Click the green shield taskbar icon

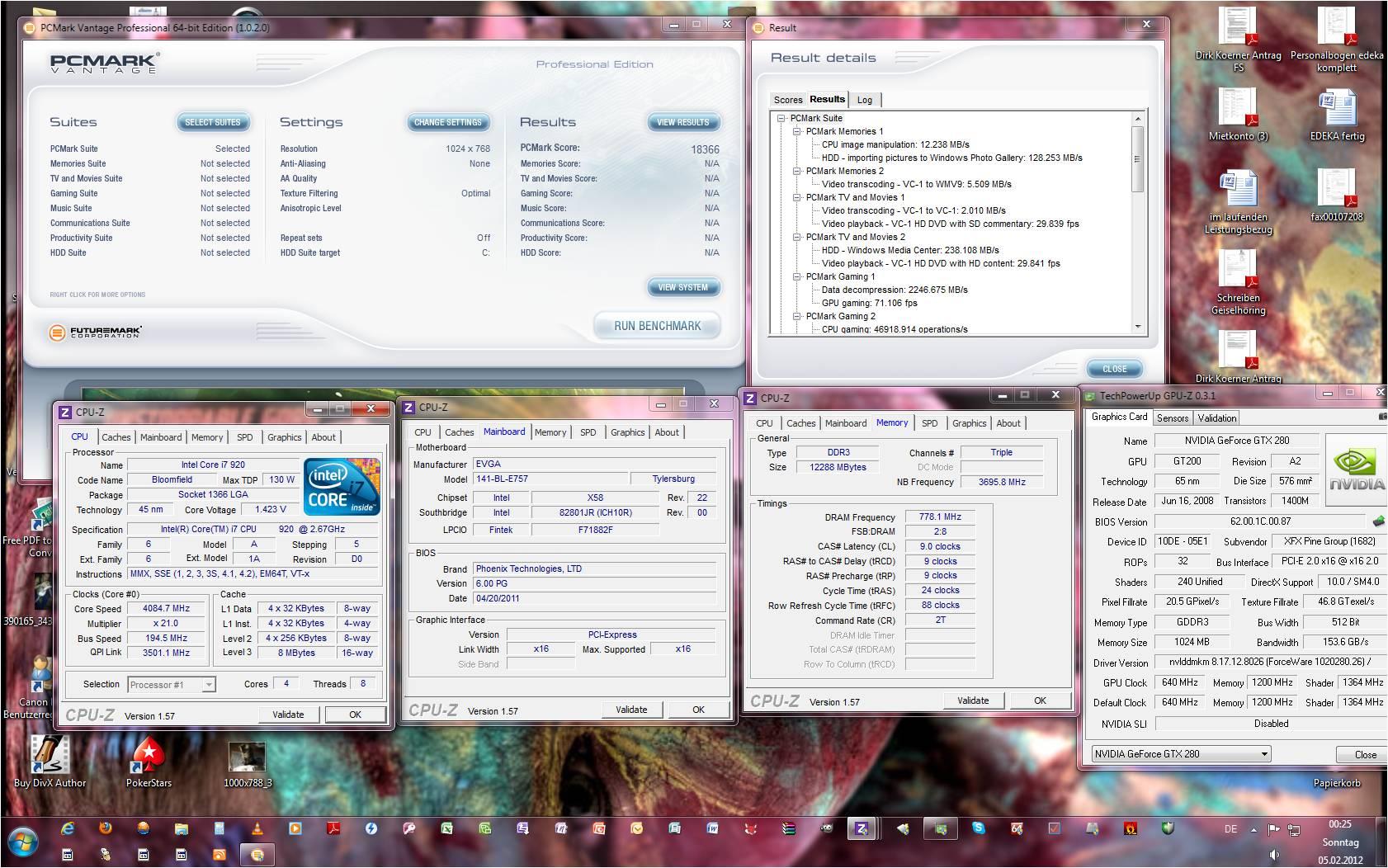point(1168,828)
